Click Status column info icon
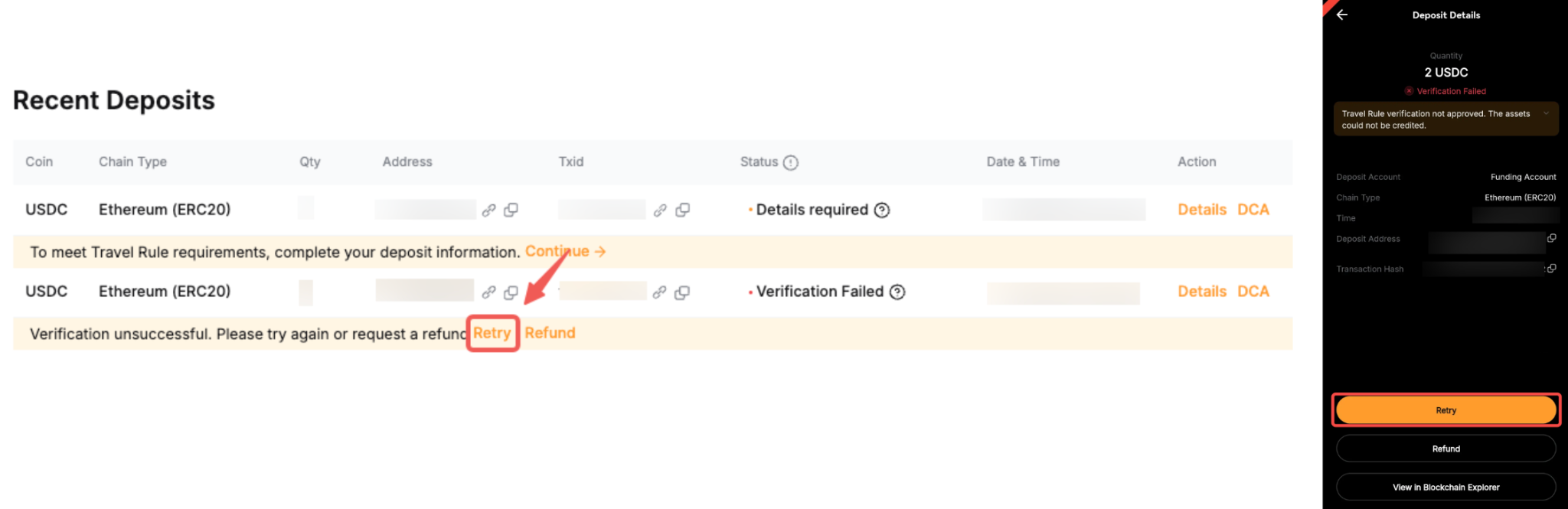Screen dimensions: 1568x509 point(791,162)
